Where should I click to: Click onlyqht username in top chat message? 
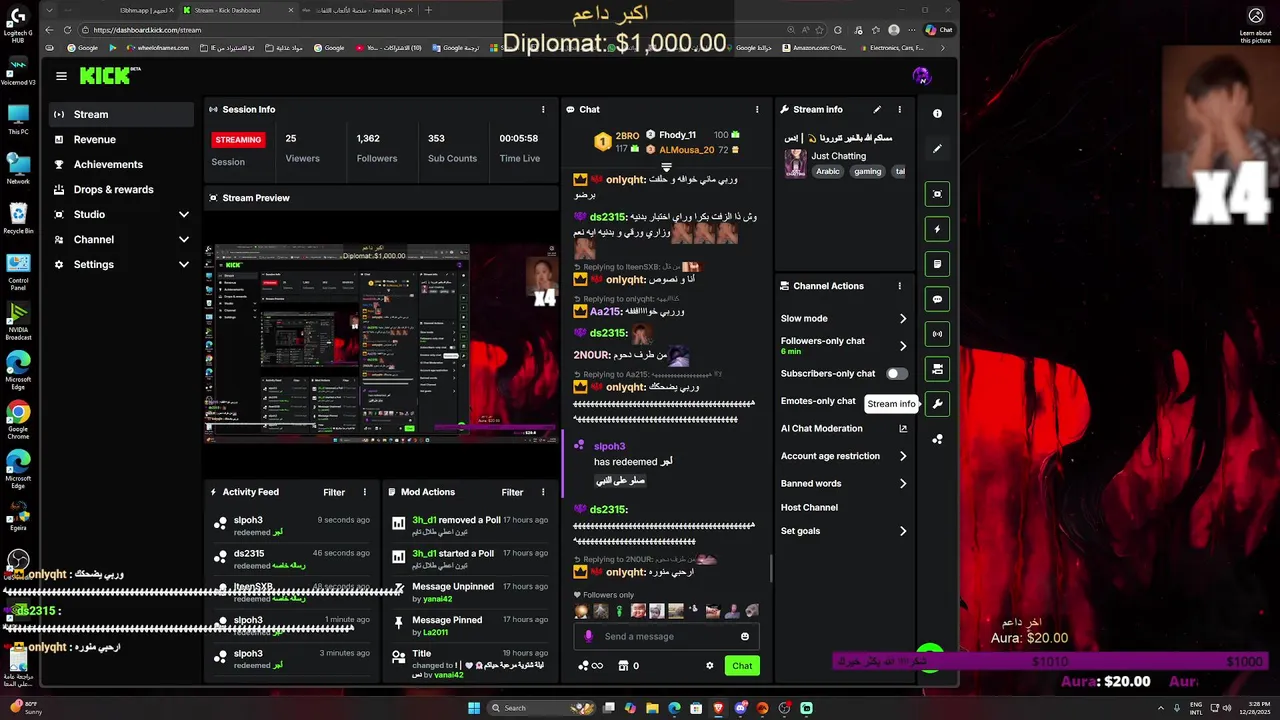625,180
